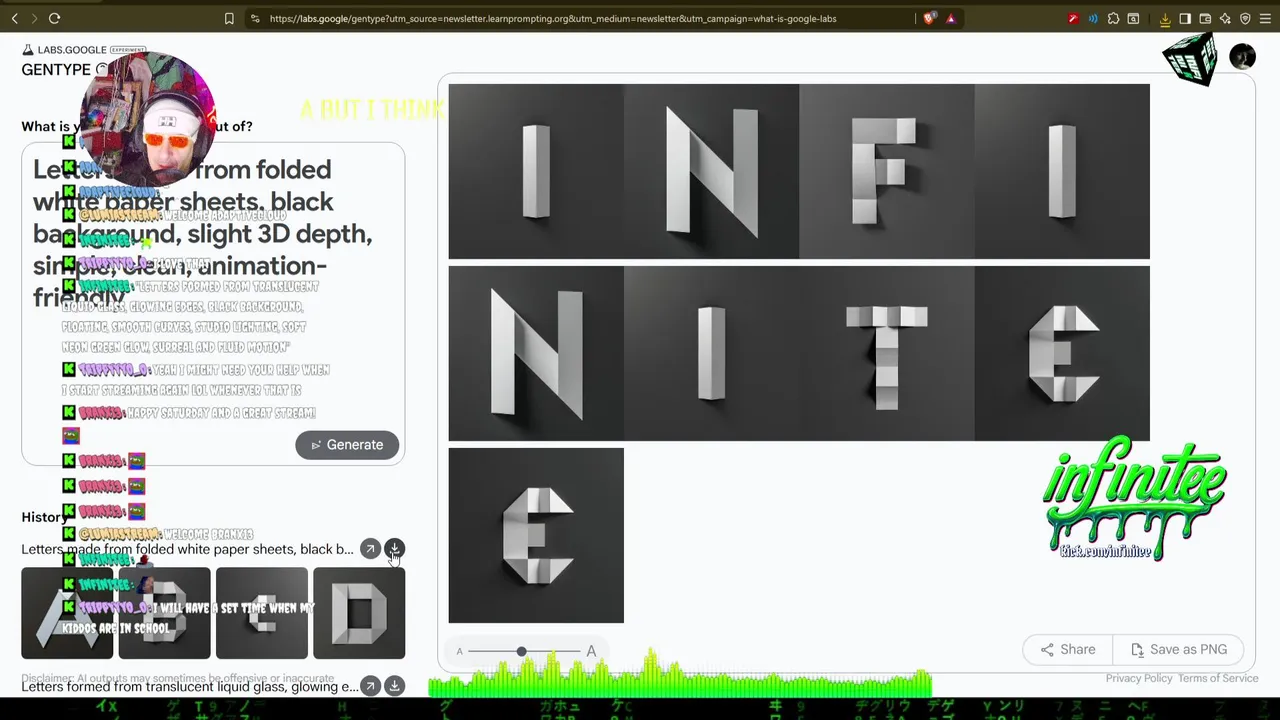1280x720 pixels.
Task: Click the 'Letters formed from translucent liquid glass' history text
Action: click(189, 686)
